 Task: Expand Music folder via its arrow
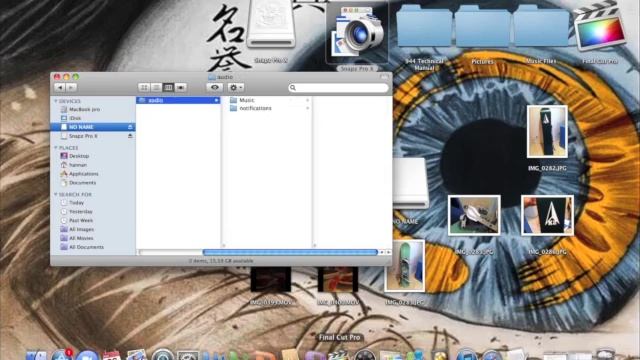tap(307, 100)
